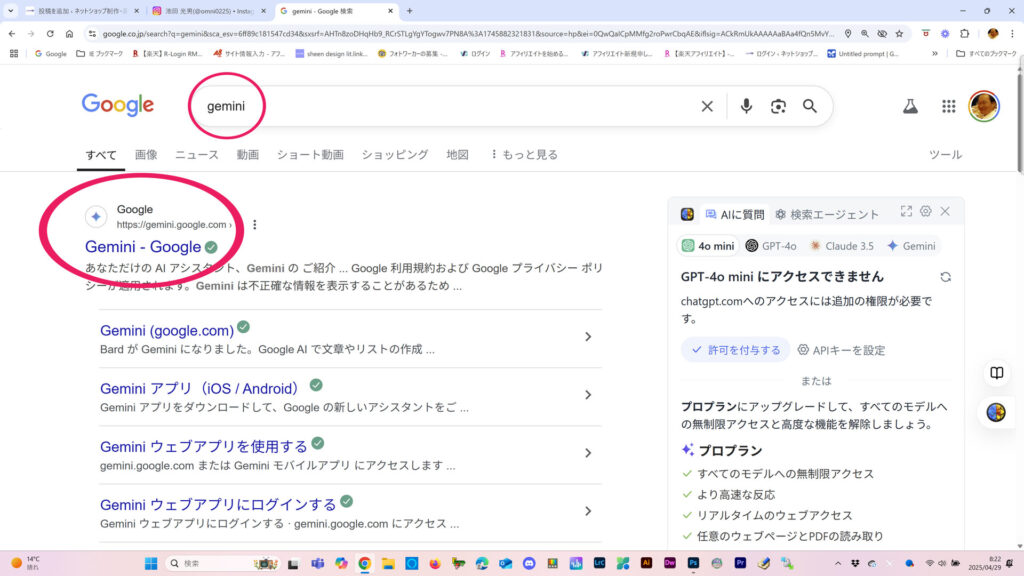Click the magnifier search submit icon
Viewport: 1024px width, 576px height.
point(810,106)
